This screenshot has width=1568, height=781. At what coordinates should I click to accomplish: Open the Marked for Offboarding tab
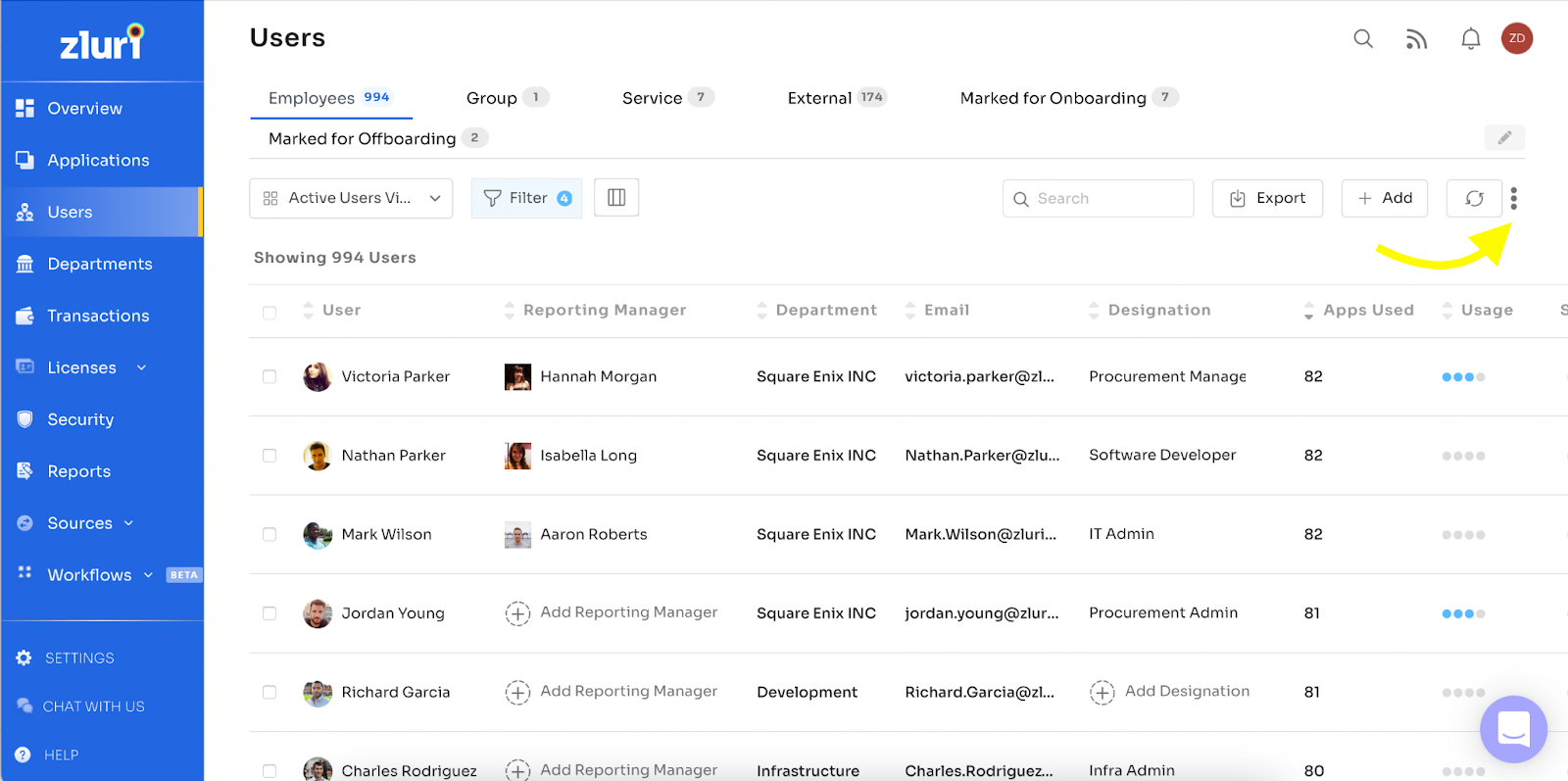[x=378, y=138]
